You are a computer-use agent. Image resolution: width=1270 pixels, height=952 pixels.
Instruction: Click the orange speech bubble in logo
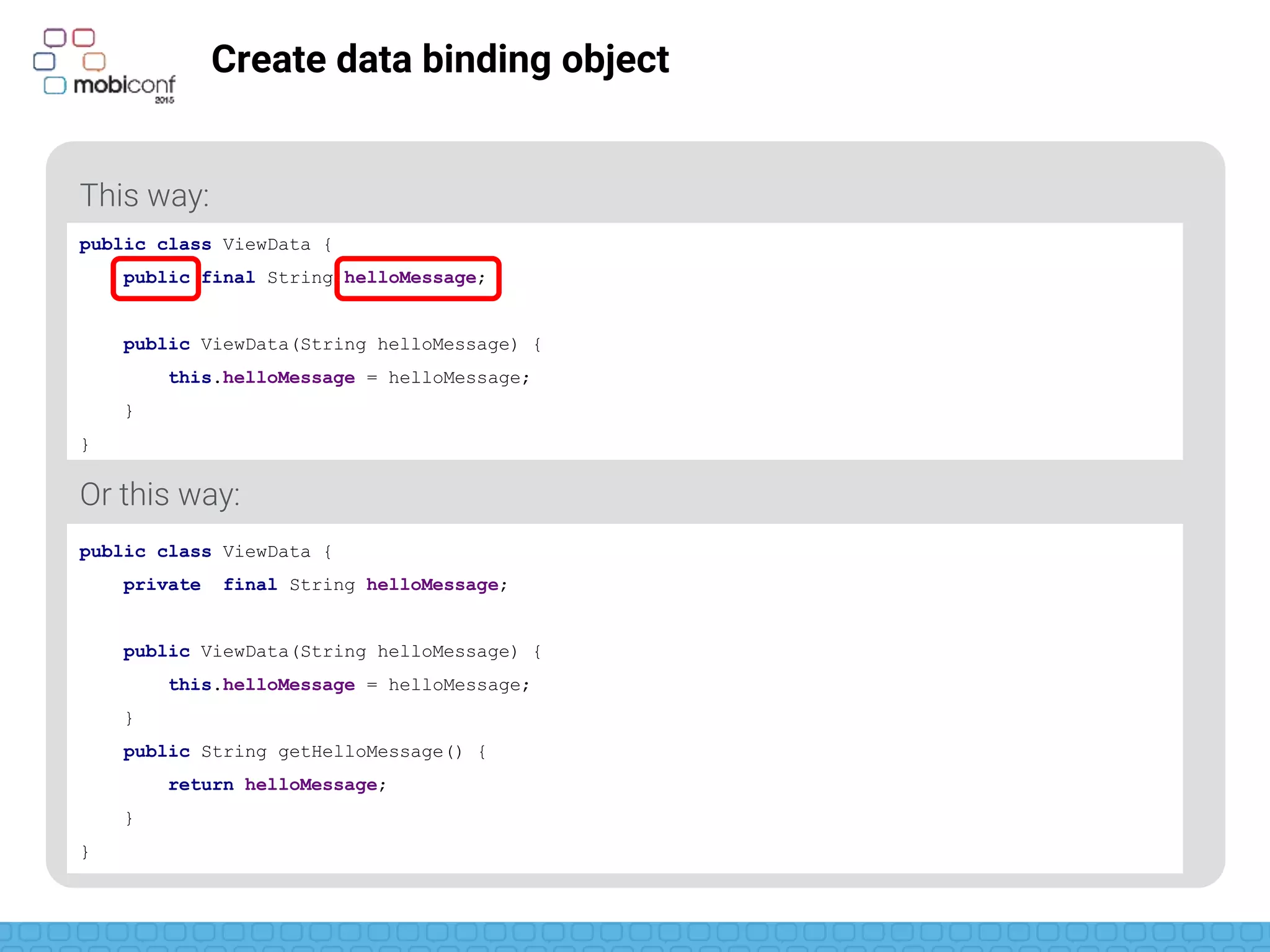click(x=94, y=61)
